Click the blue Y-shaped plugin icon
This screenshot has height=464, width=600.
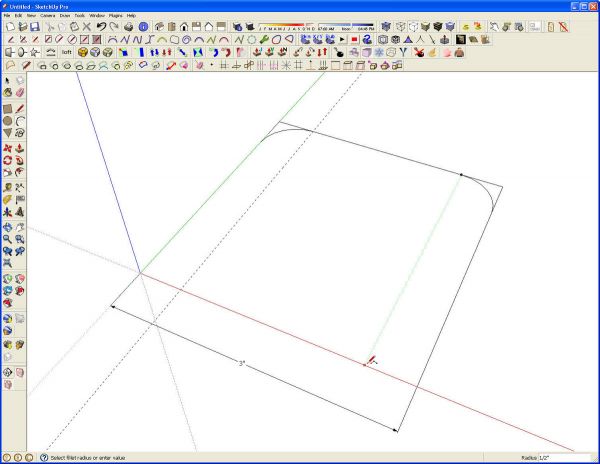coord(403,52)
